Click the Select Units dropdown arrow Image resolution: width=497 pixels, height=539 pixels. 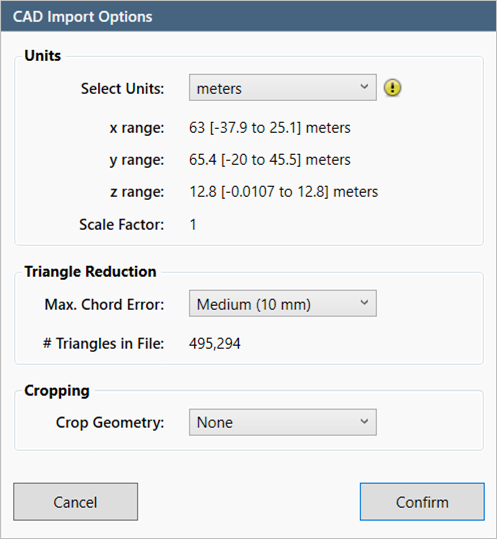click(x=364, y=87)
